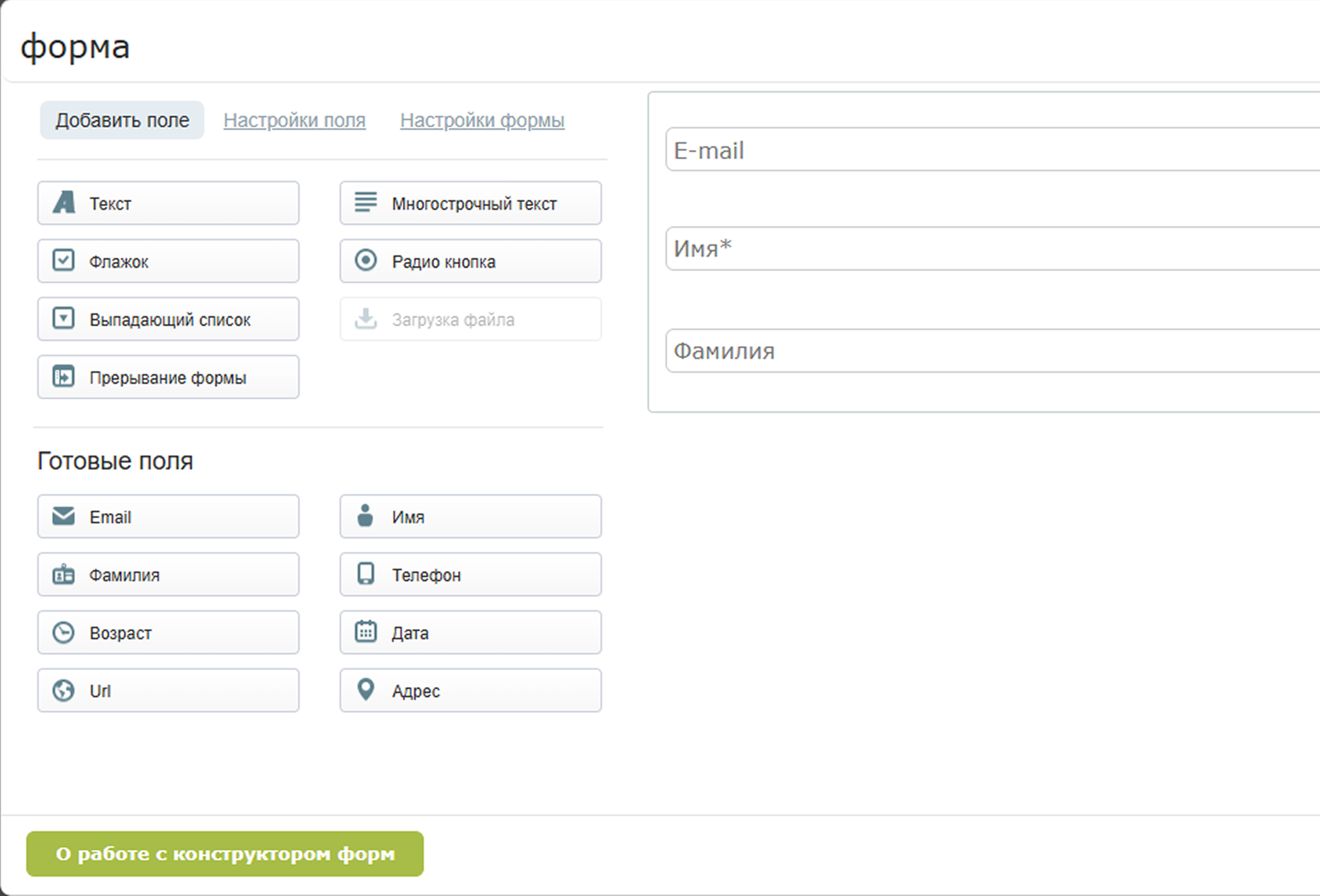The width and height of the screenshot is (1320, 896).
Task: Add the ready-made Возраст field
Action: pos(168,632)
